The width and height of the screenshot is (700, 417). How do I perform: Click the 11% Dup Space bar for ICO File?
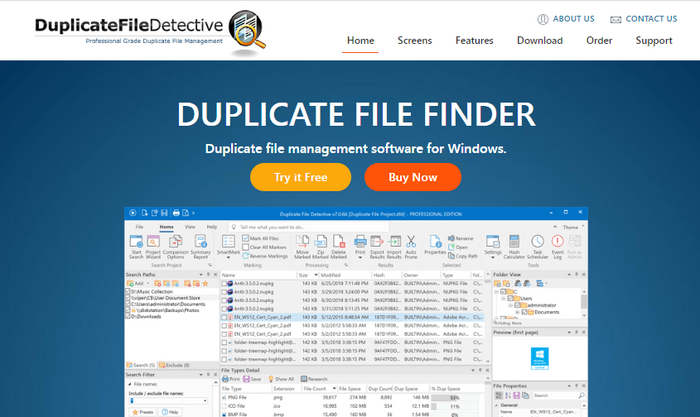[455, 406]
